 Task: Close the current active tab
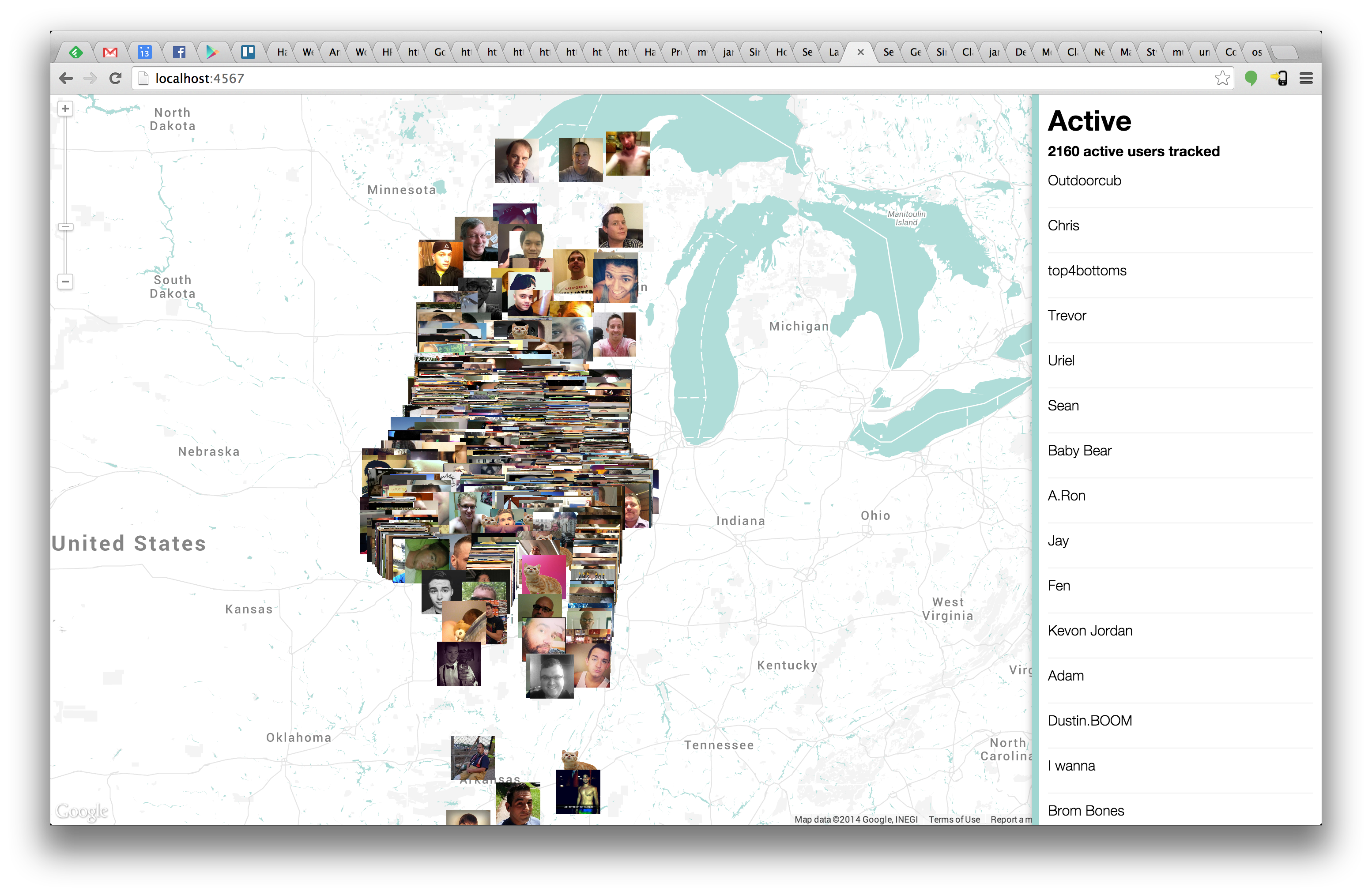[x=860, y=53]
